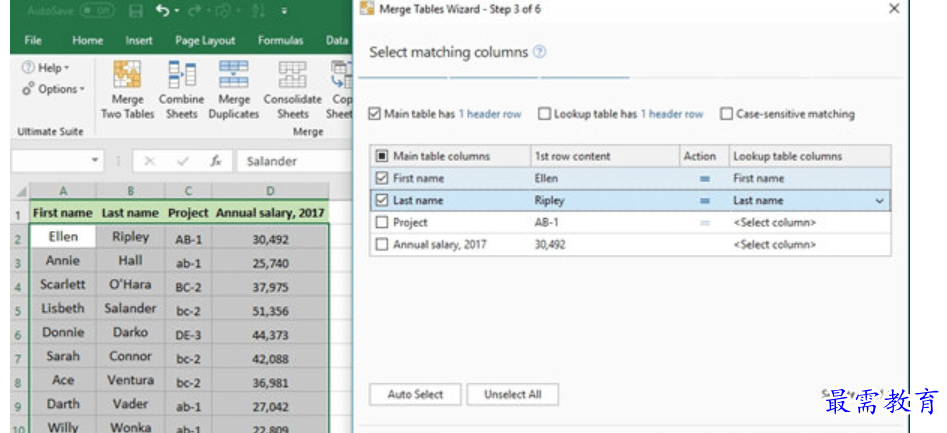Click the formula bar confirm checkmark

182,161
